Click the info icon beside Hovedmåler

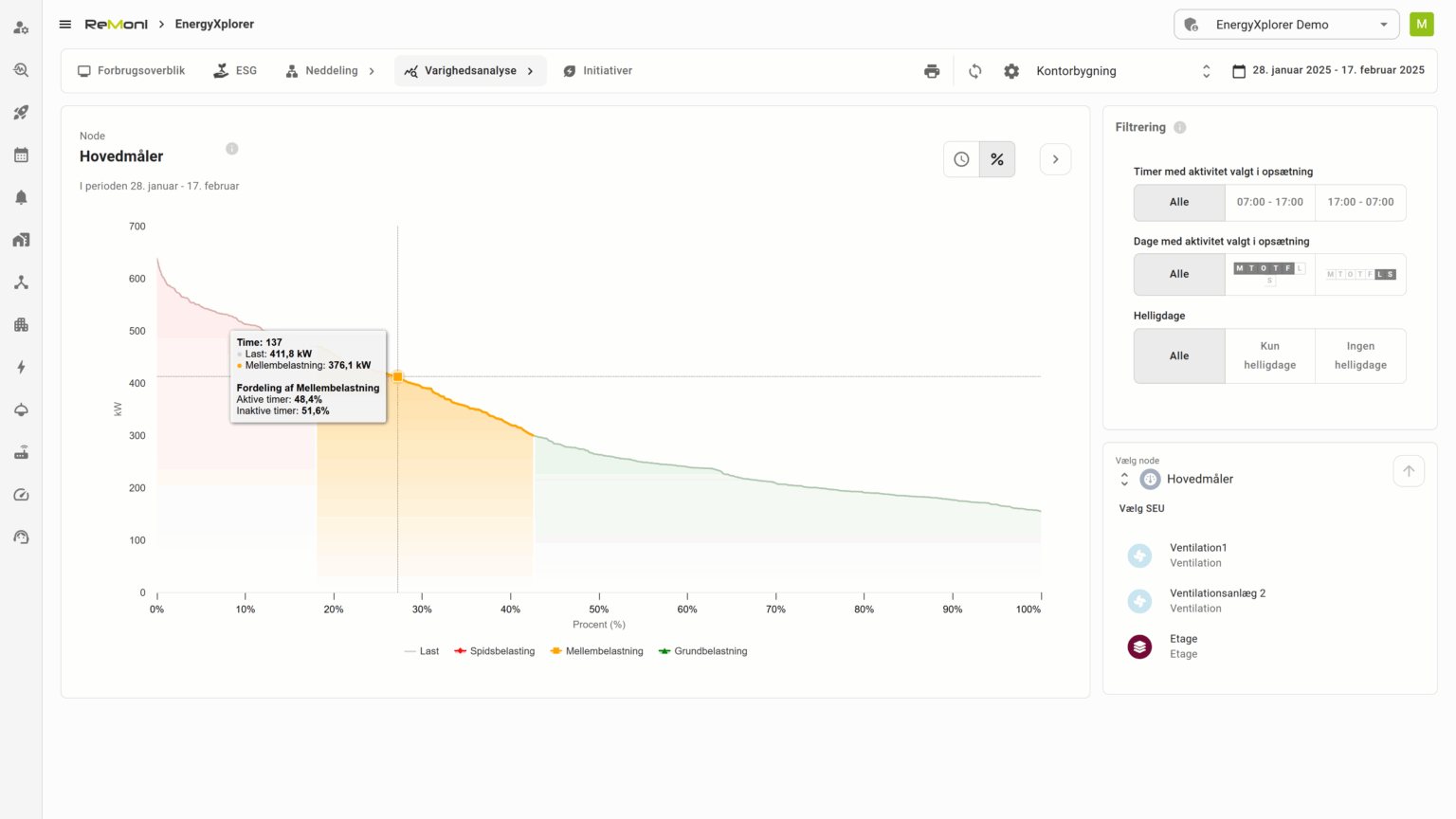[x=232, y=149]
